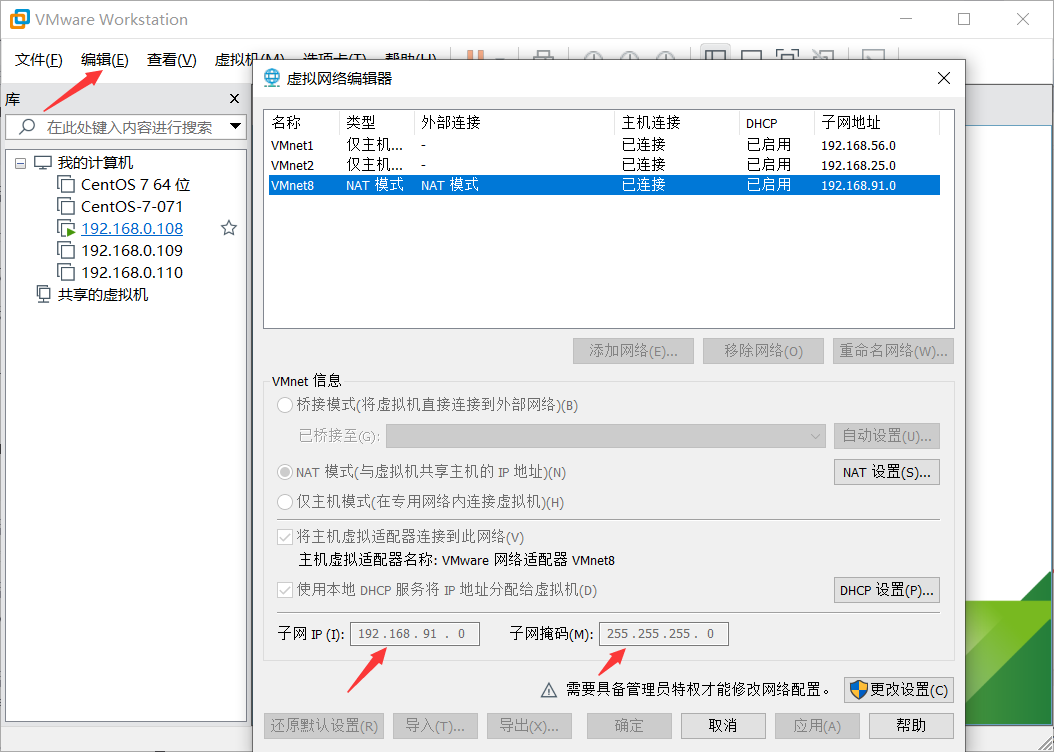Select 桥接模式 radio button
1054x752 pixels.
(285, 405)
